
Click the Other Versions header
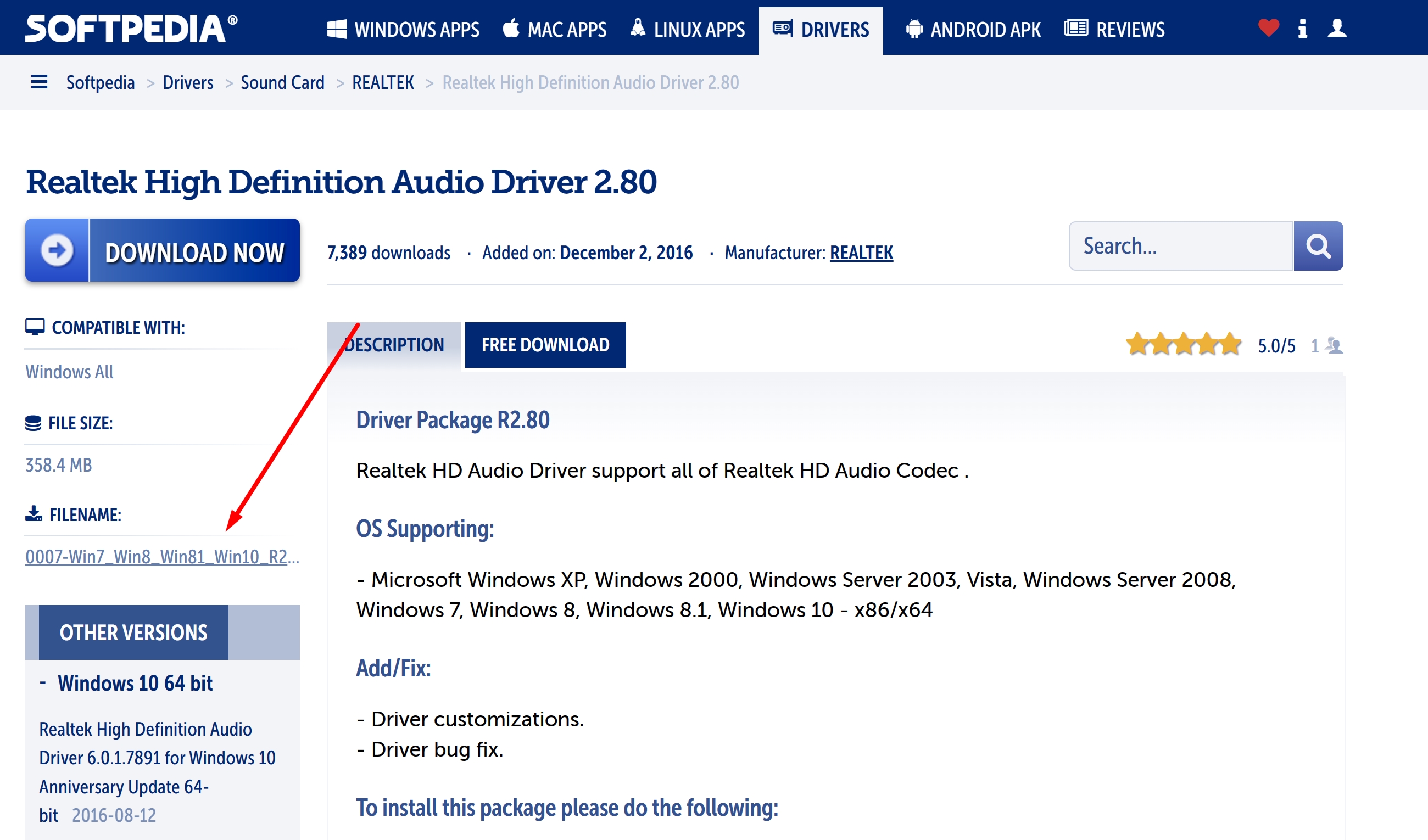[x=133, y=632]
